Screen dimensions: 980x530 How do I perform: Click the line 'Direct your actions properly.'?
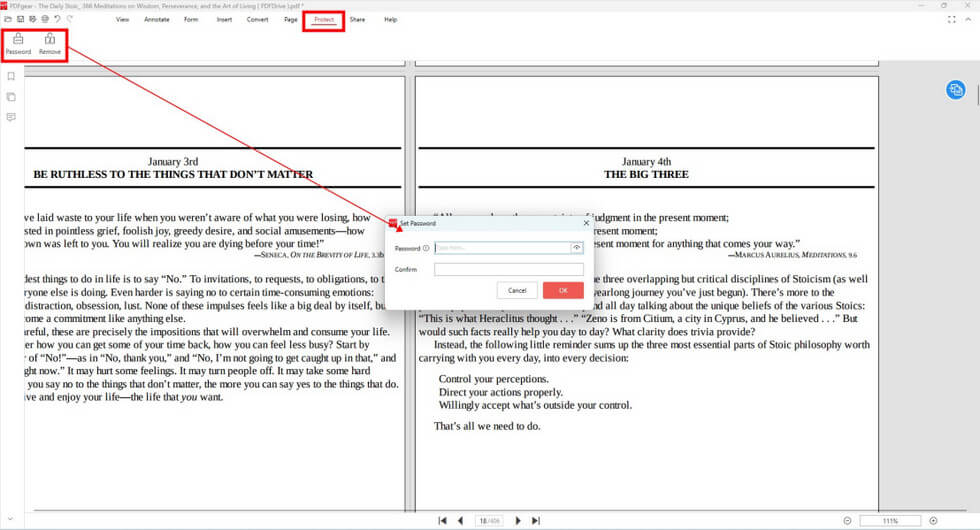pos(501,392)
